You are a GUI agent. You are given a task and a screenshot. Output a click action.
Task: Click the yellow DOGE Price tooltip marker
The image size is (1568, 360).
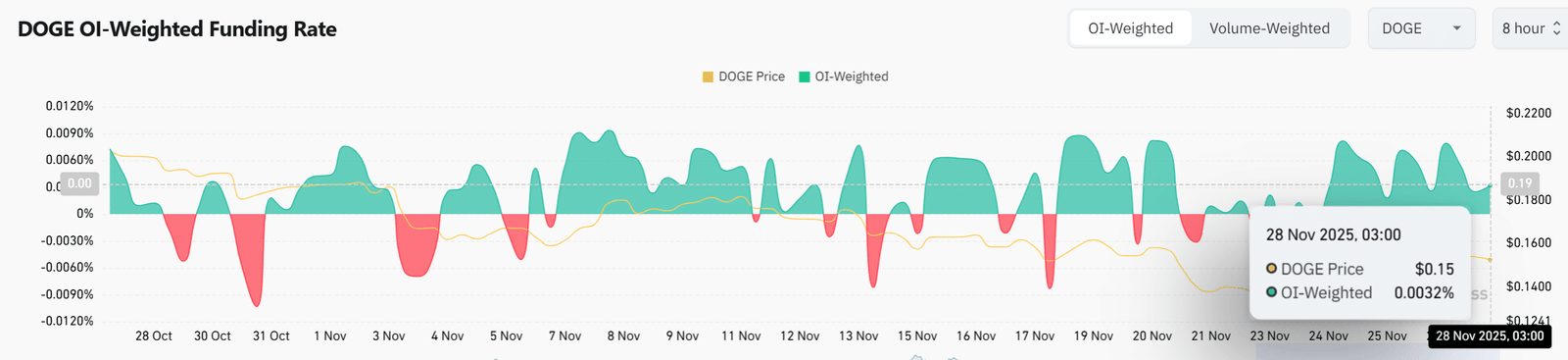pos(1271,269)
